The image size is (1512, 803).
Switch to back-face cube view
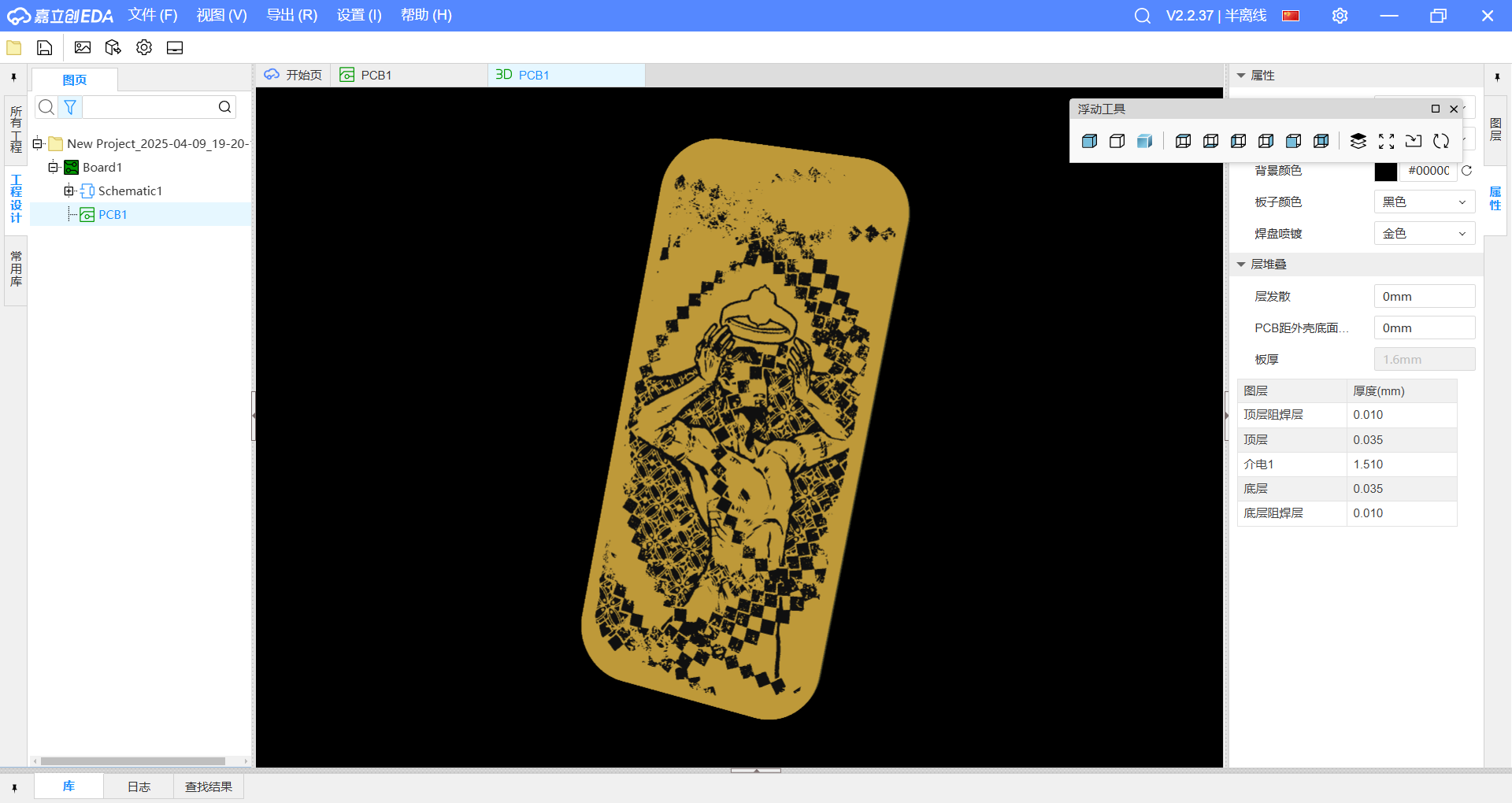1321,141
